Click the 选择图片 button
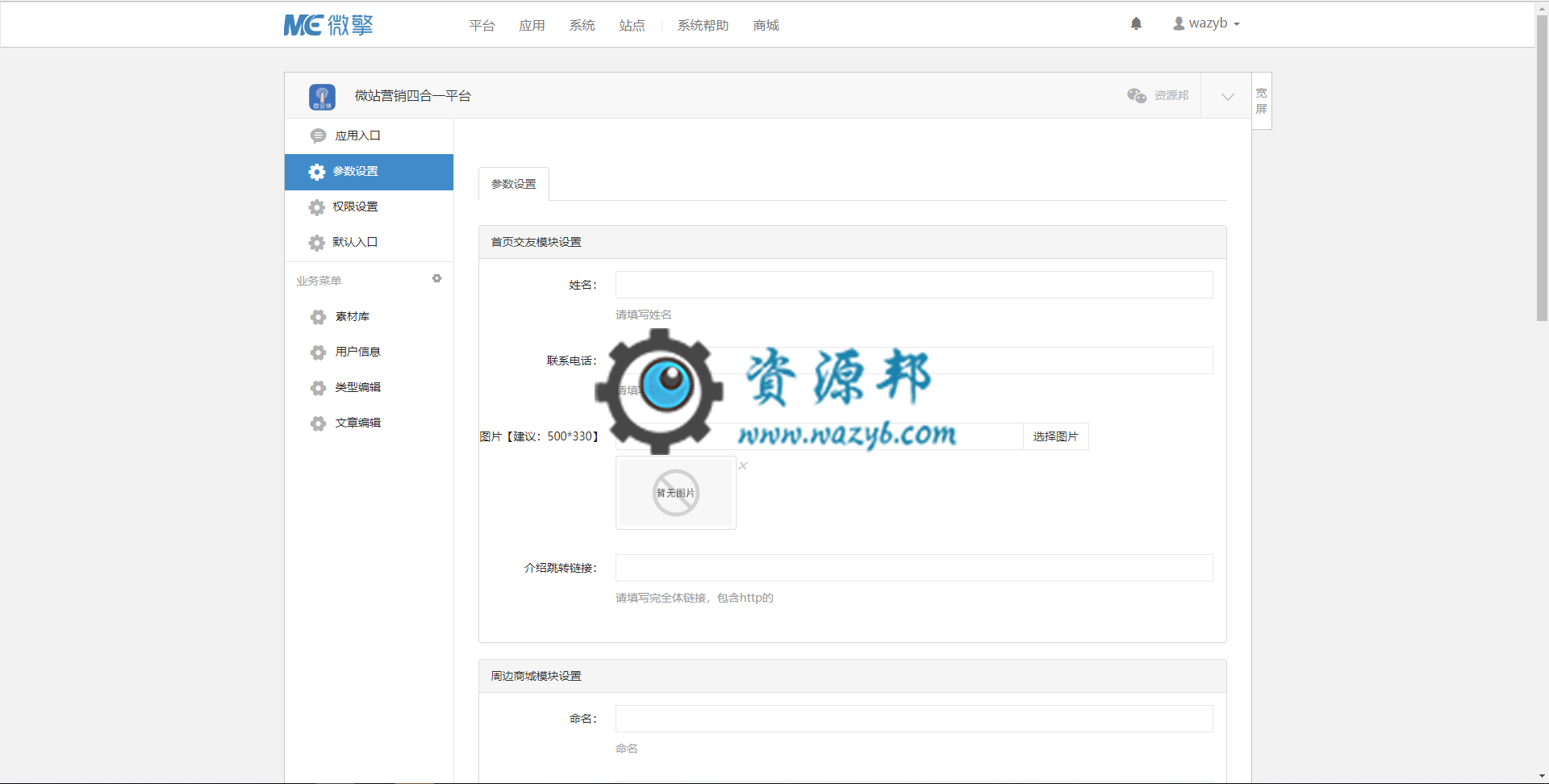The height and width of the screenshot is (784, 1549). [1055, 436]
